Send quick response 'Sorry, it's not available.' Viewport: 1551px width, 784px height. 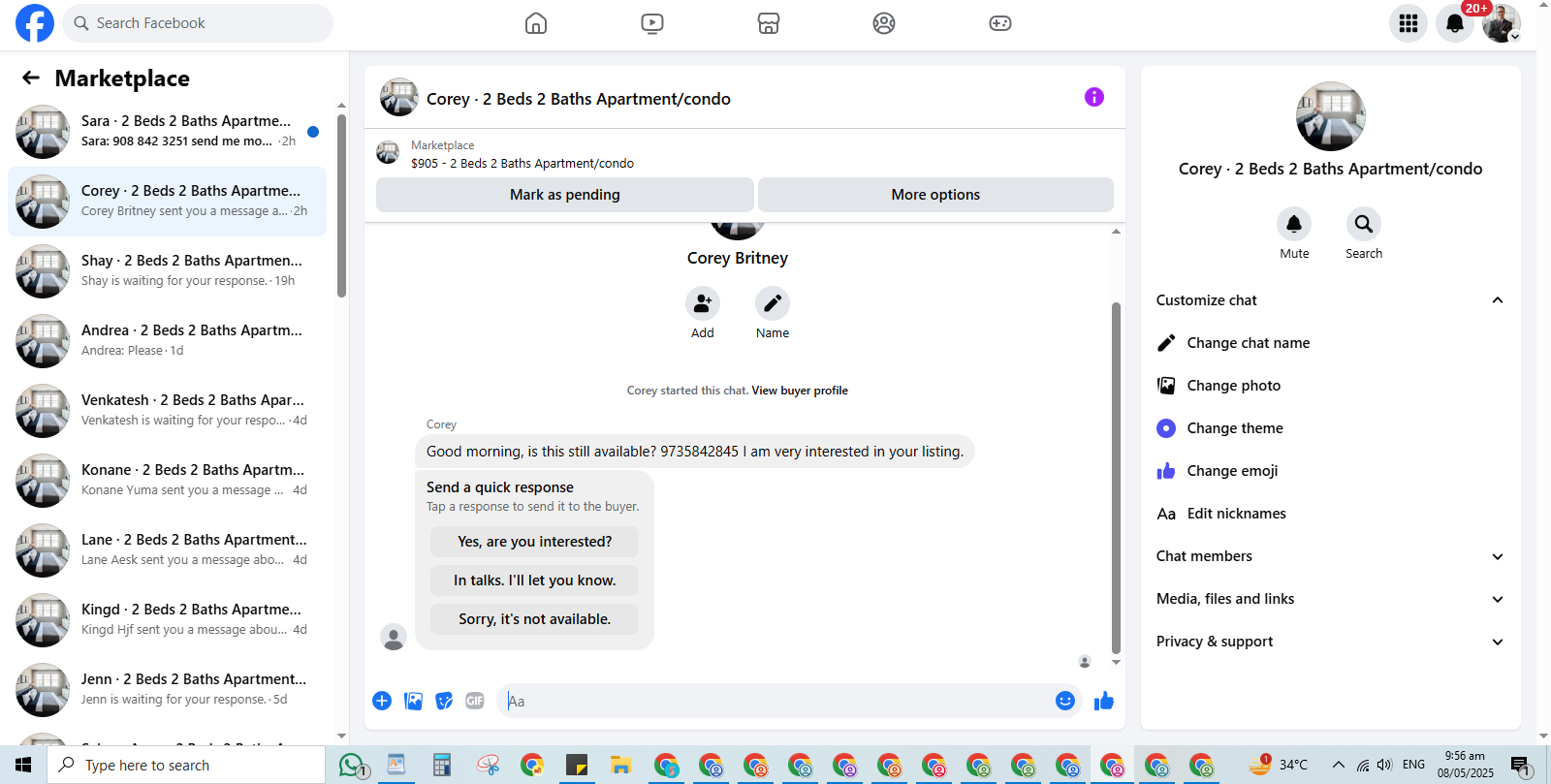[x=535, y=619]
